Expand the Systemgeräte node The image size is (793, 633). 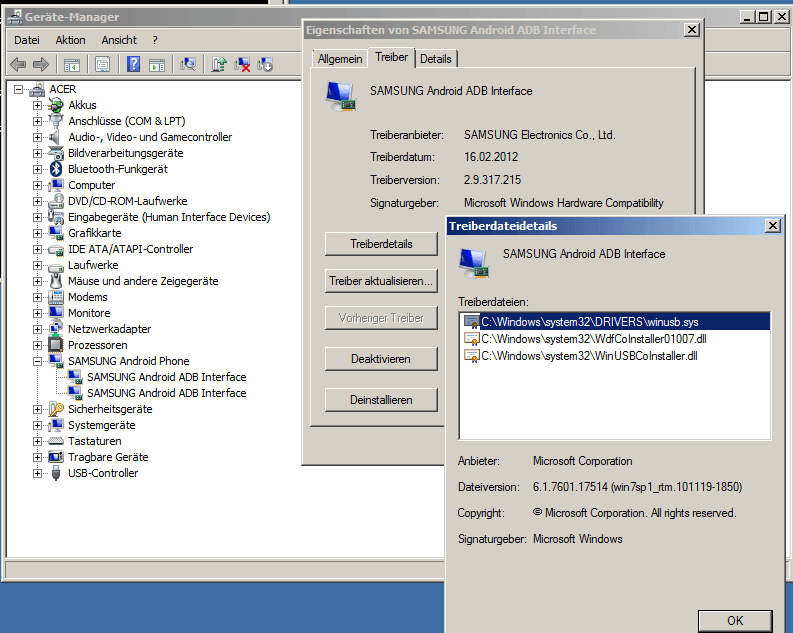click(x=37, y=425)
